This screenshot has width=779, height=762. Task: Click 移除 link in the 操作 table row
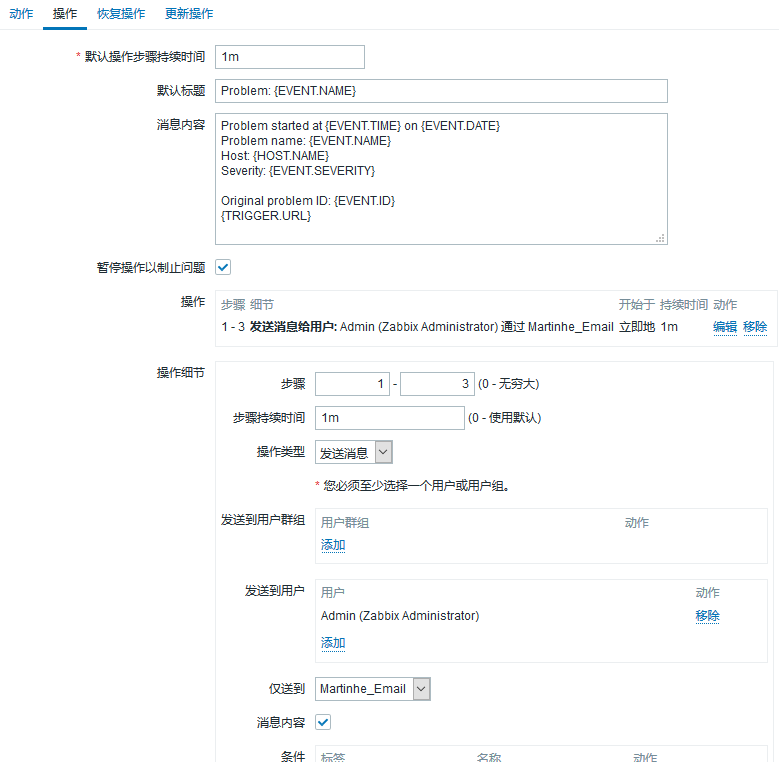click(x=755, y=327)
